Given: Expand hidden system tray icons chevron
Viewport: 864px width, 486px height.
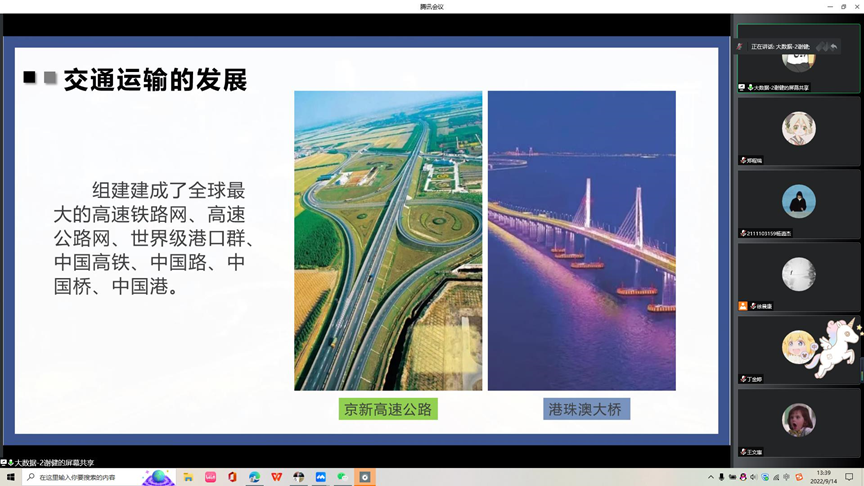Looking at the screenshot, I should point(711,478).
